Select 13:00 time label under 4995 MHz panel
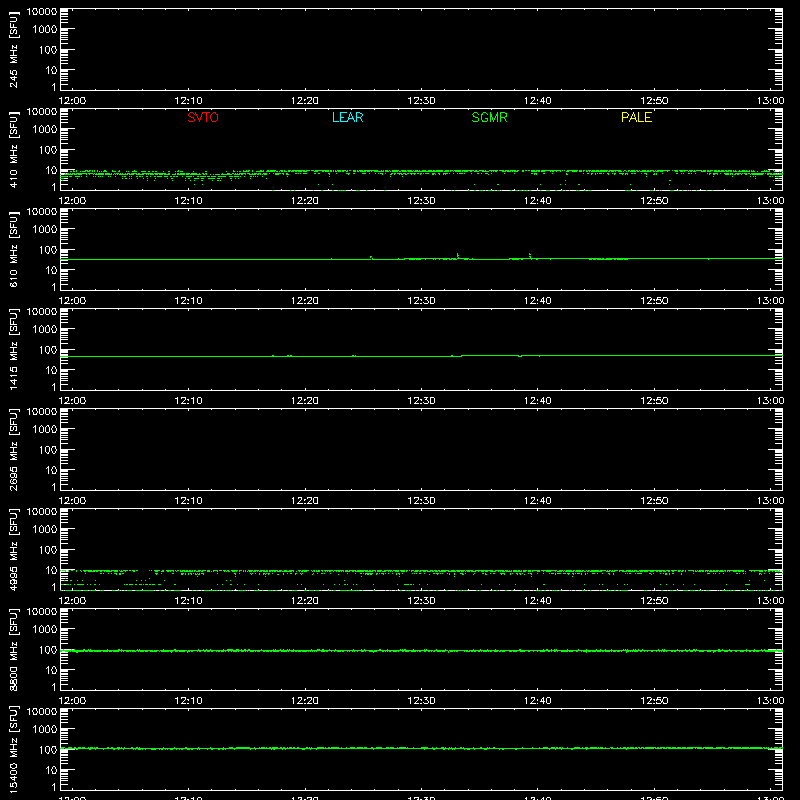This screenshot has width=800, height=800. coord(770,601)
